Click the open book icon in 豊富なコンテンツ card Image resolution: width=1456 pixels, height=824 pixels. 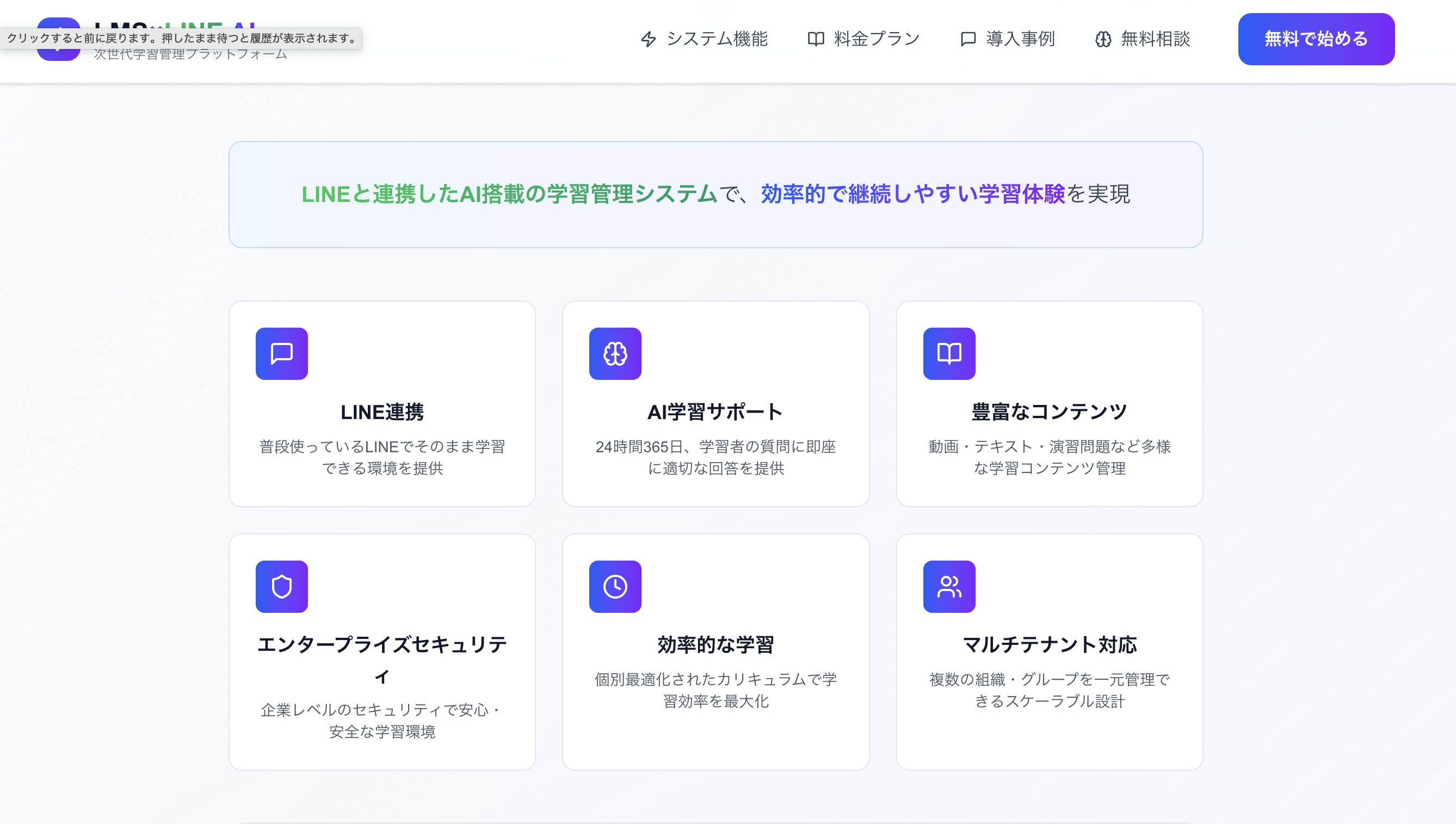[x=948, y=353]
